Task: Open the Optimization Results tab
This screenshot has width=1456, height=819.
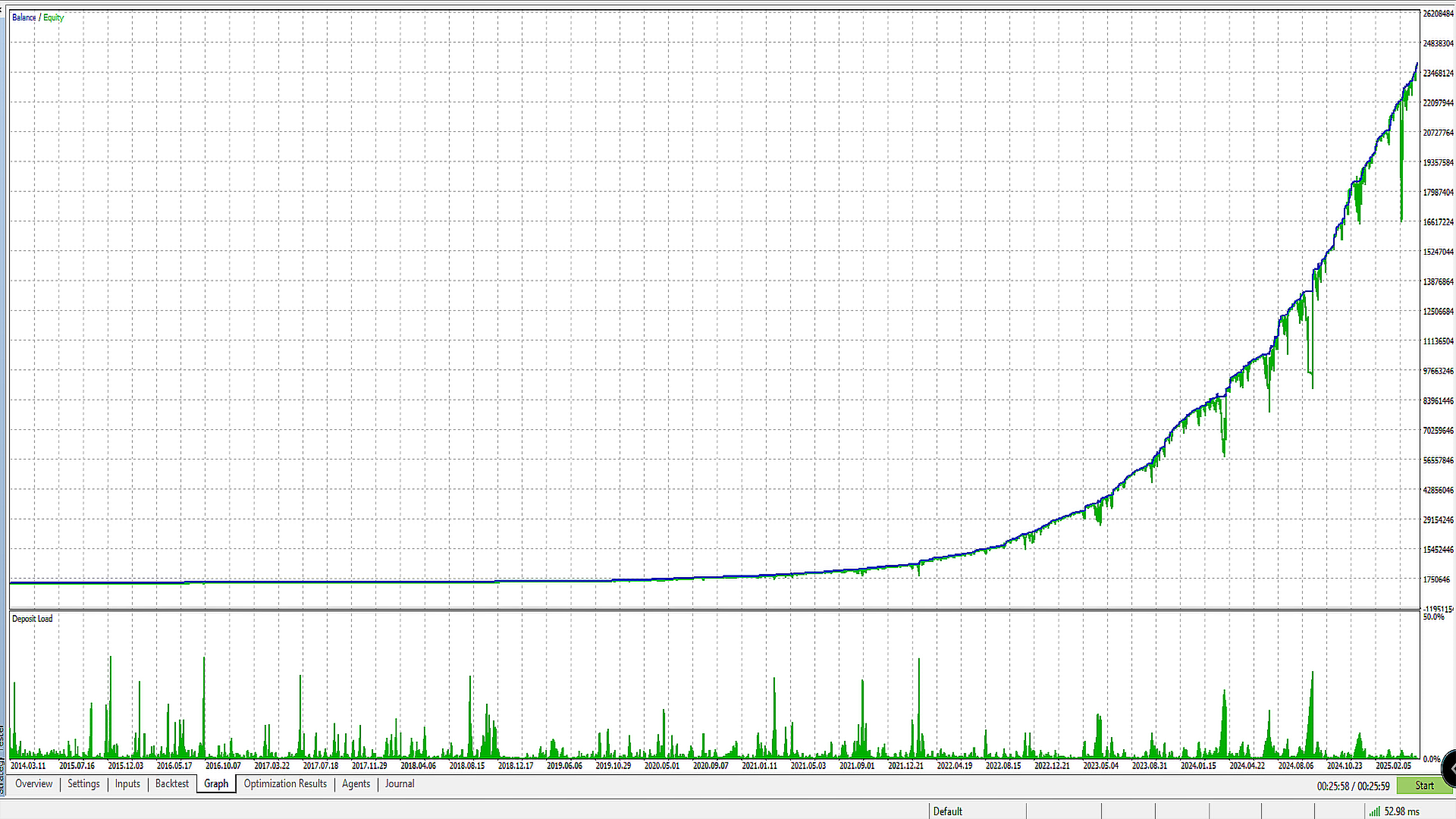Action: [285, 784]
